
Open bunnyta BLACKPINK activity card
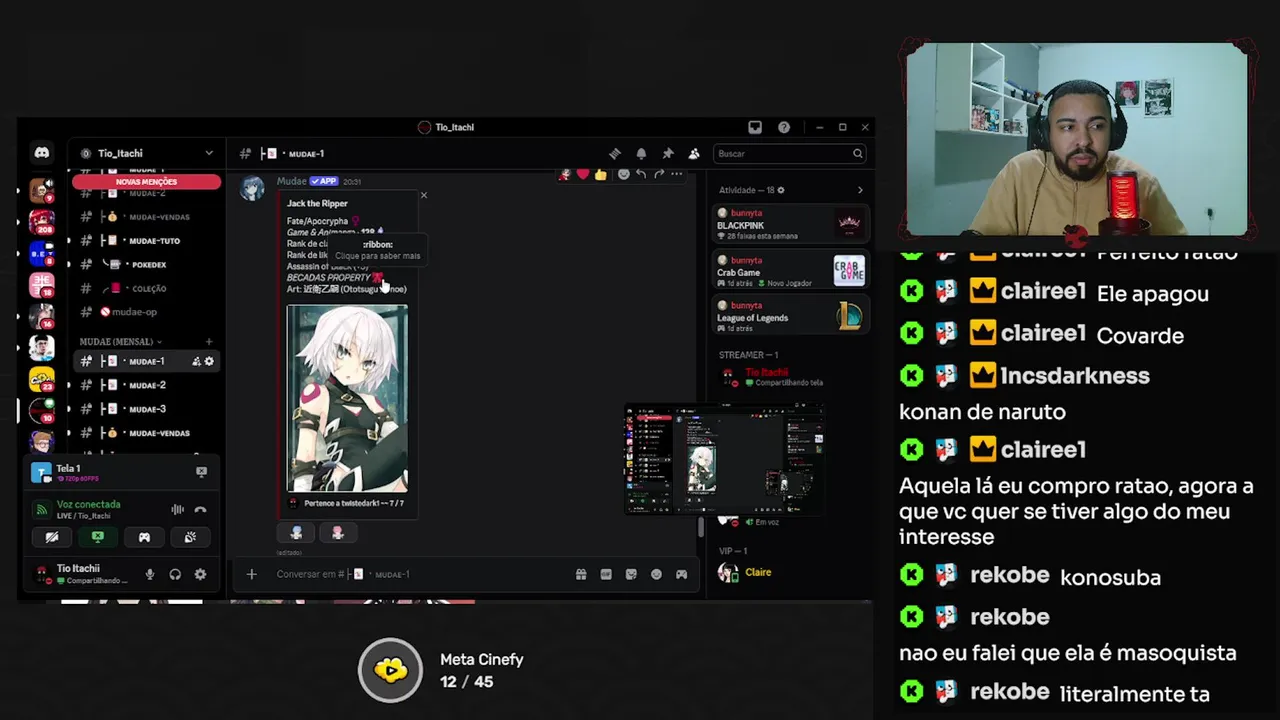(790, 222)
